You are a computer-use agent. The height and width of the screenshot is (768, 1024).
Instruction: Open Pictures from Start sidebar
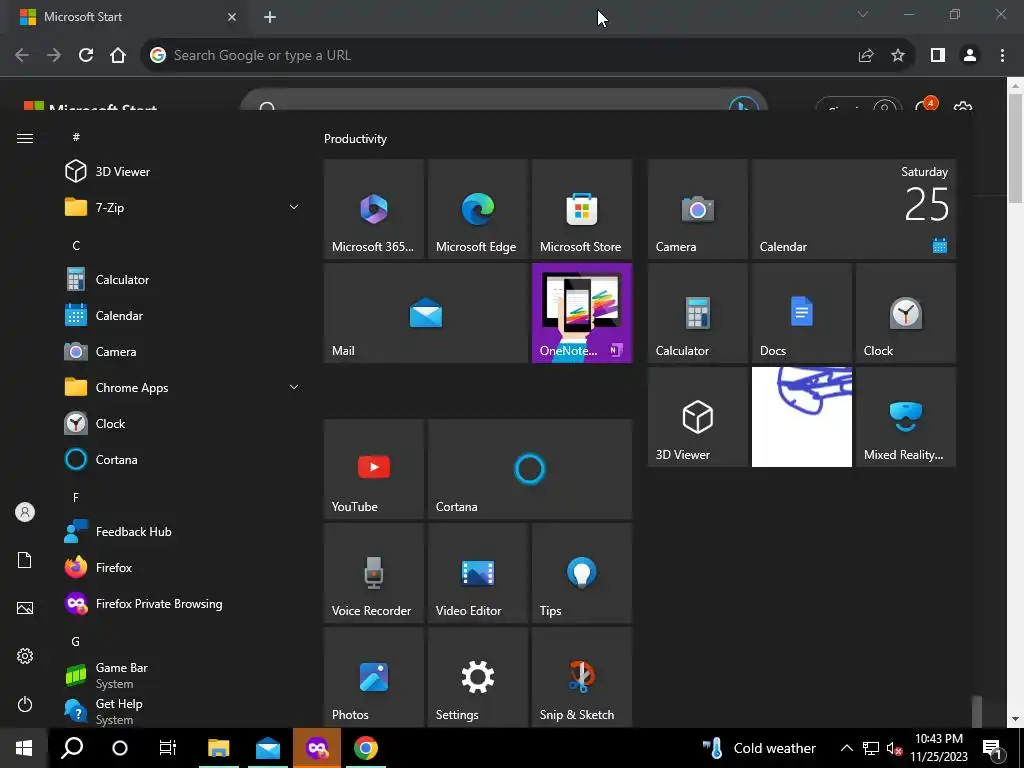[25, 608]
